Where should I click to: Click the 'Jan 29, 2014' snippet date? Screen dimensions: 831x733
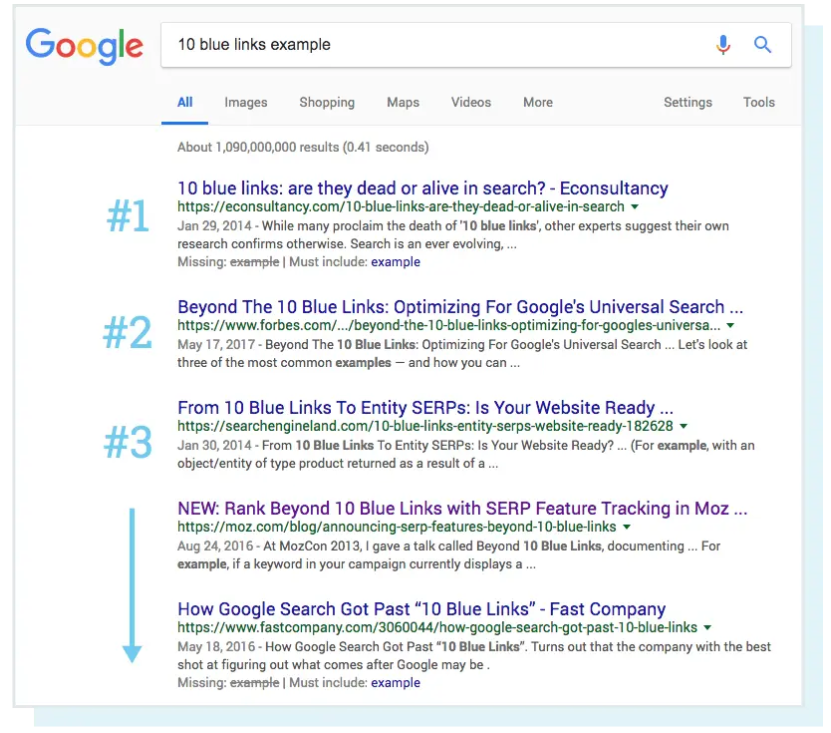coord(214,226)
